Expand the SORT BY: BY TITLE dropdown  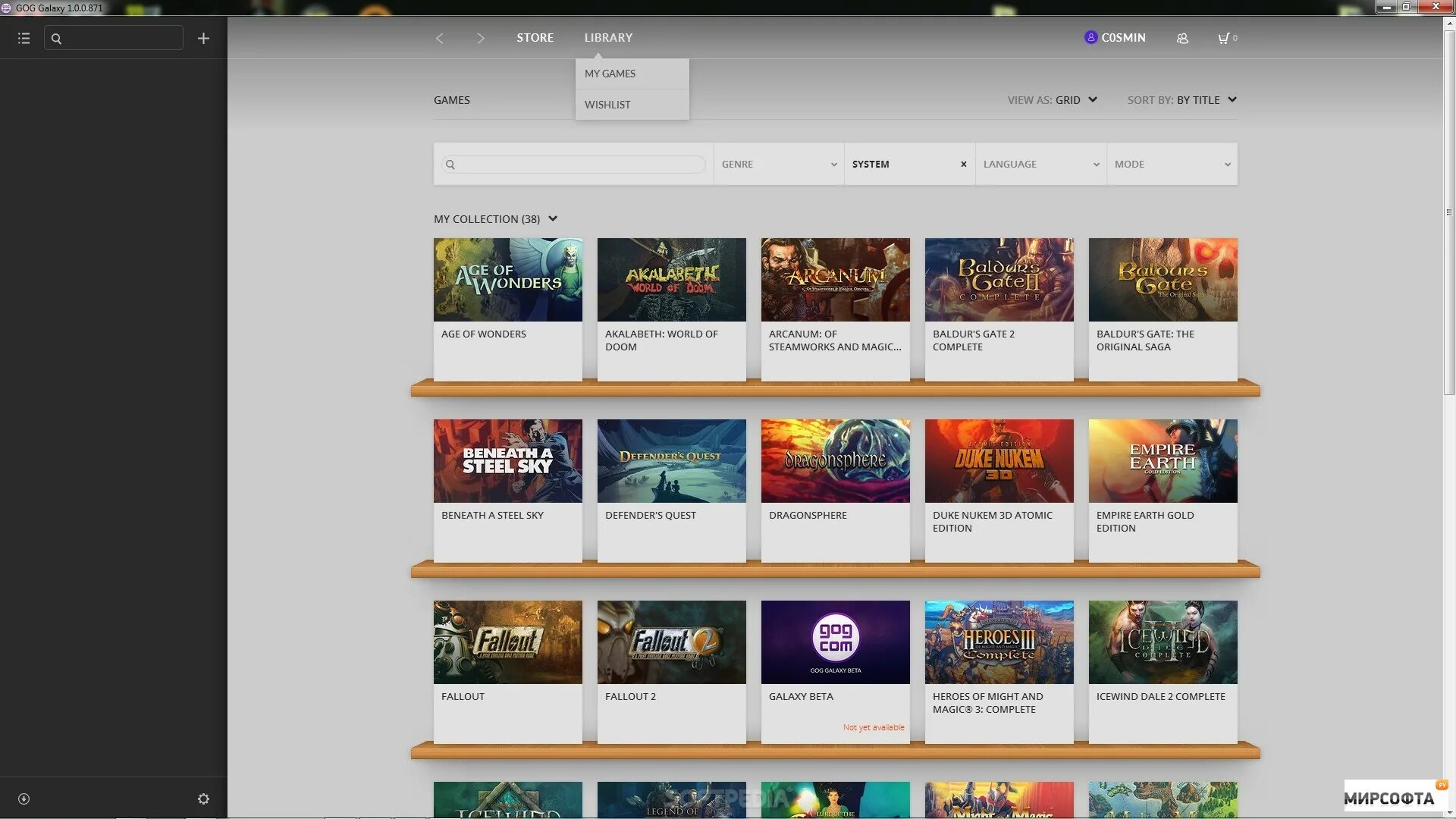point(1181,99)
